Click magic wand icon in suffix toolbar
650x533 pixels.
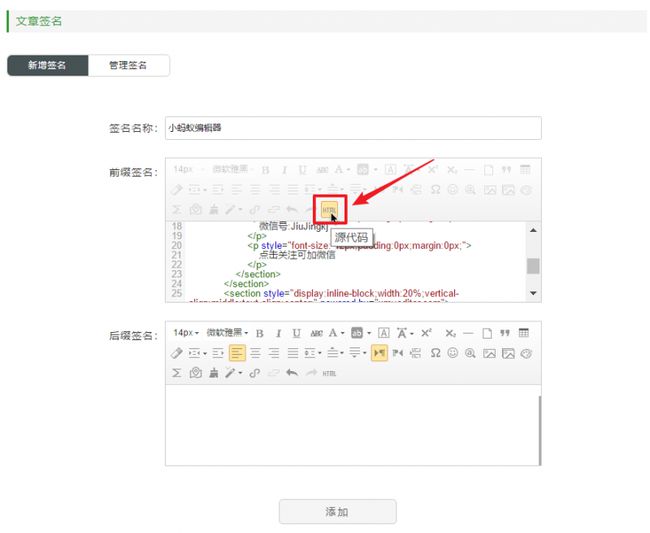230,373
